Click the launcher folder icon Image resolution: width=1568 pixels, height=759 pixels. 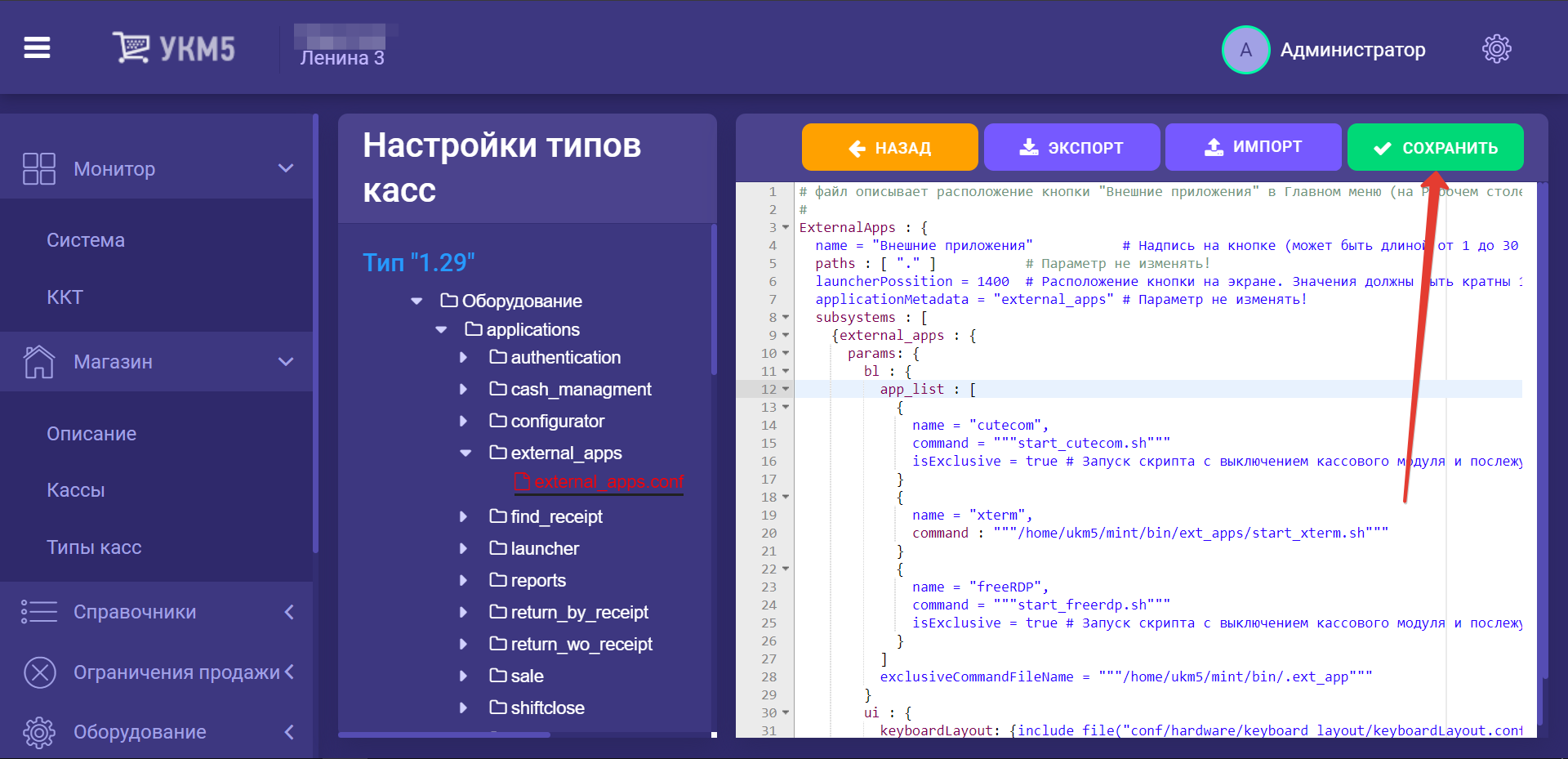point(498,547)
